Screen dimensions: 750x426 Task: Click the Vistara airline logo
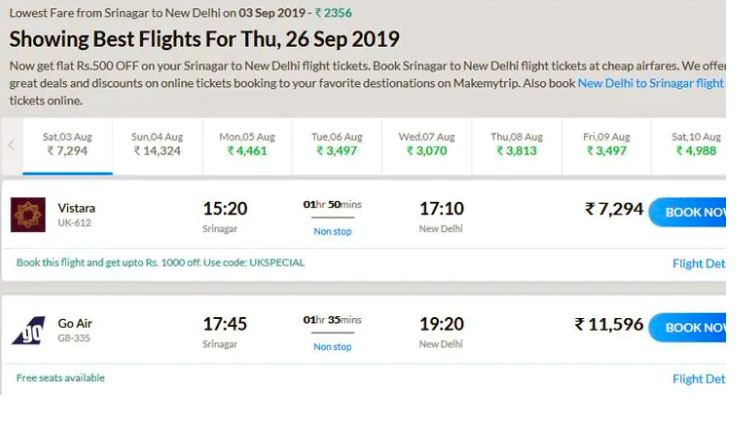[28, 214]
